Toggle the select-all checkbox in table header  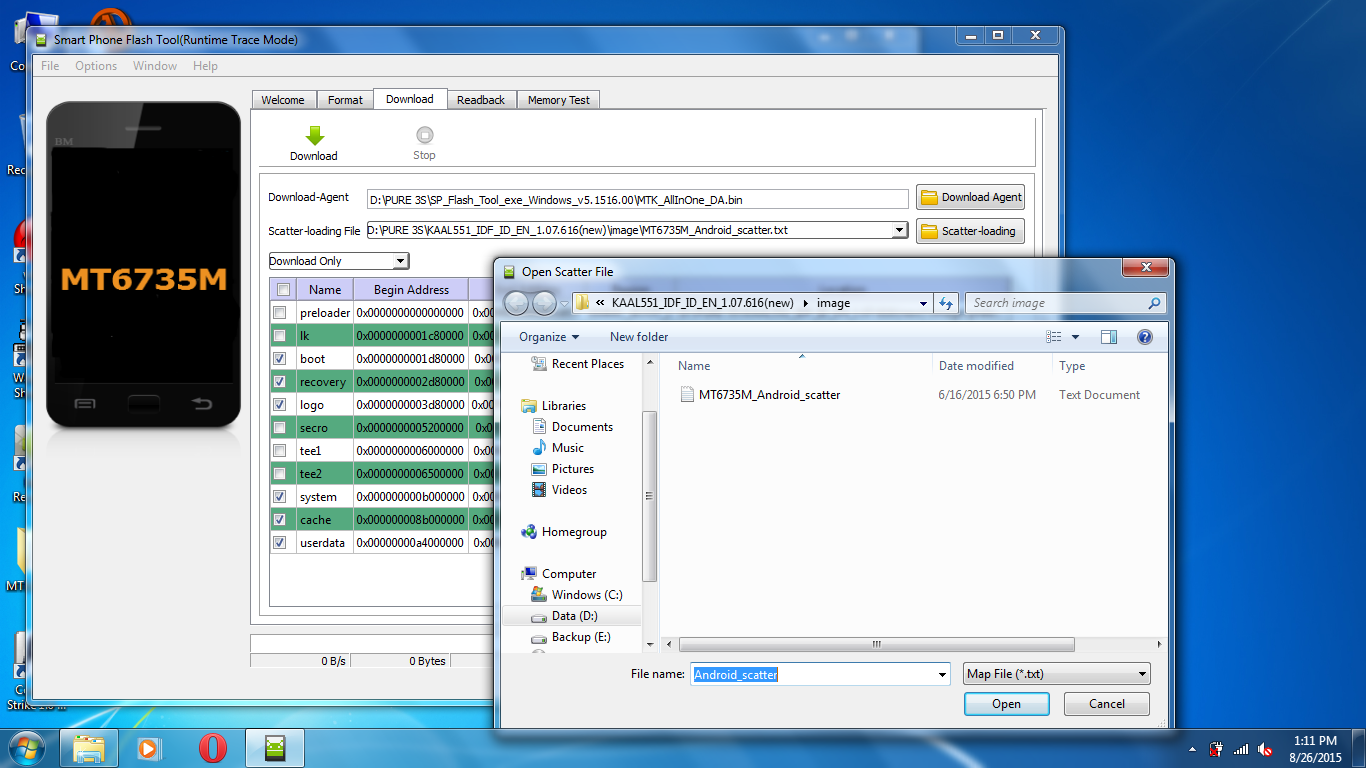tap(283, 290)
